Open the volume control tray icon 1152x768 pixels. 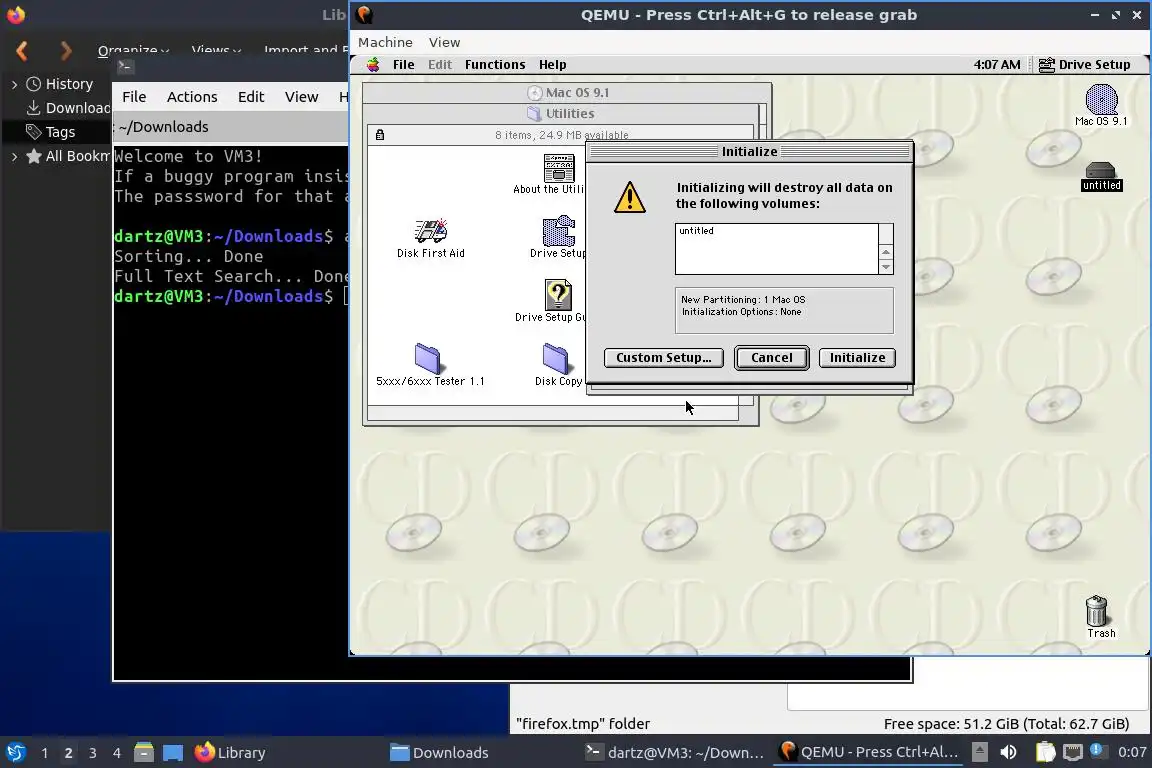pos(1009,752)
